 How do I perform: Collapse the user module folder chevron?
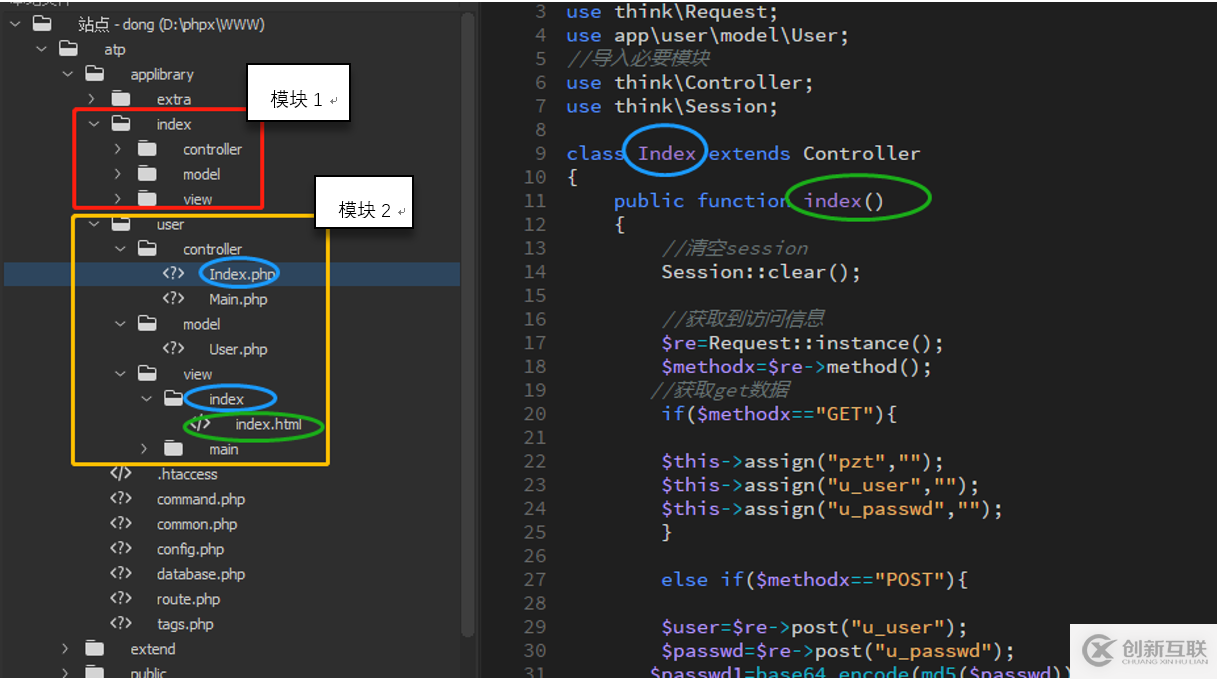(x=93, y=224)
